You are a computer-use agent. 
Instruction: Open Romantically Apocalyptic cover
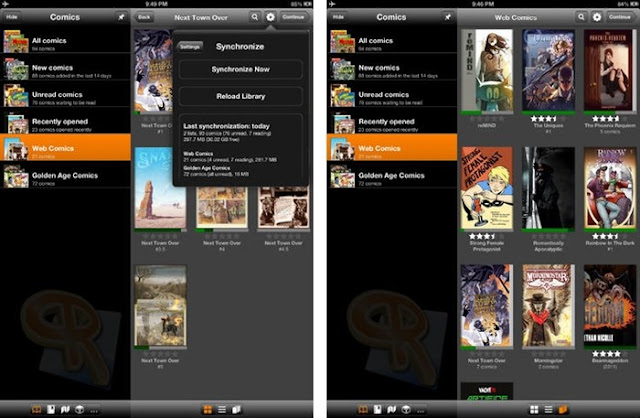[x=548, y=188]
